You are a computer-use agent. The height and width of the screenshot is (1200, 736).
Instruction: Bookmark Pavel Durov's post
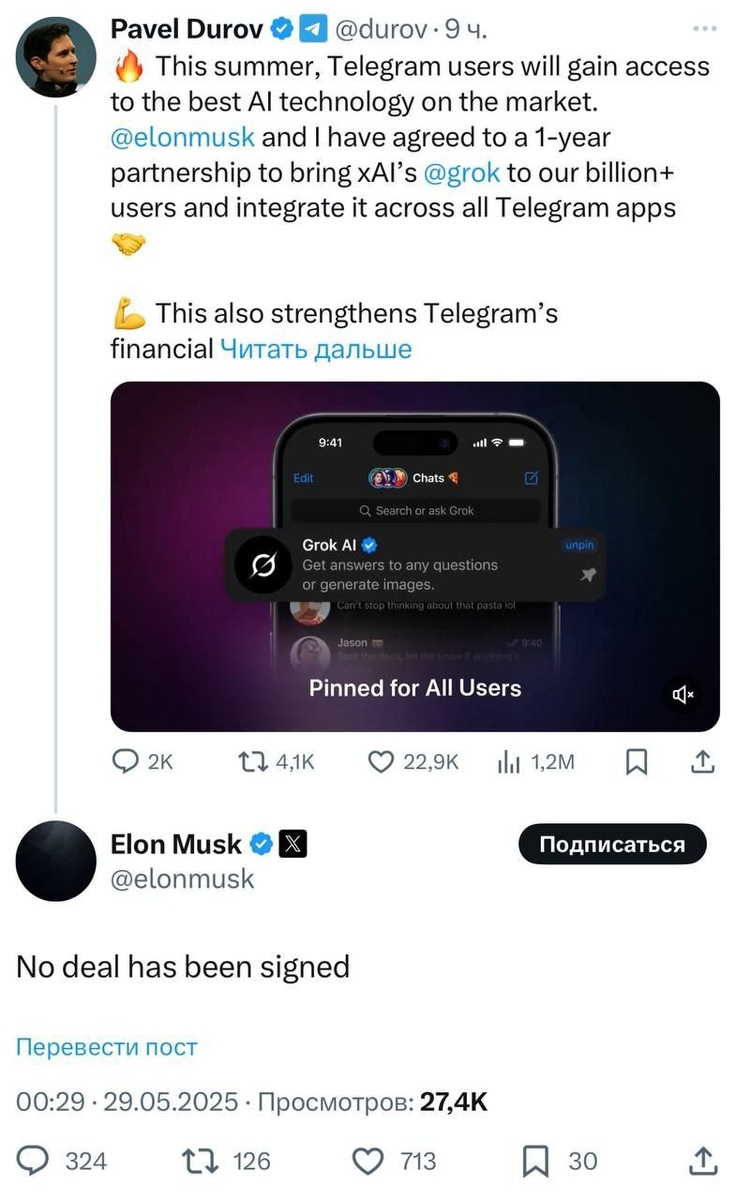click(637, 762)
